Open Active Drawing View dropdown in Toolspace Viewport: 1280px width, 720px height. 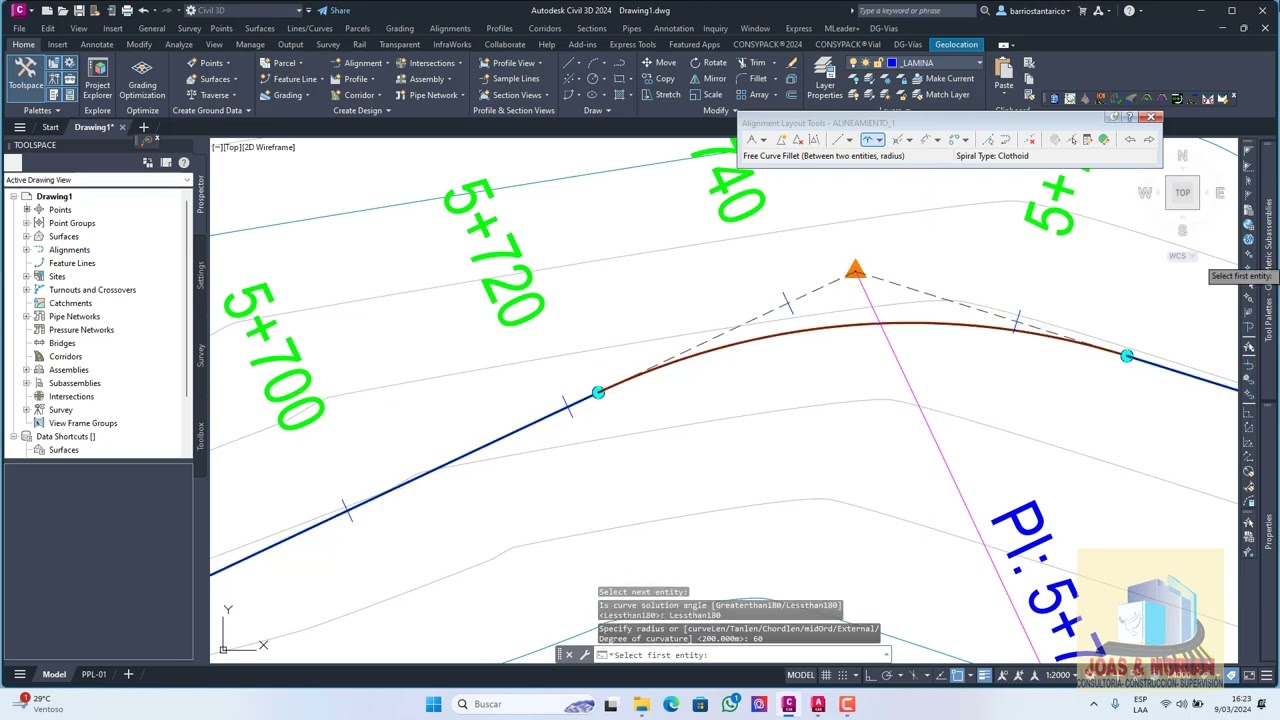point(97,180)
